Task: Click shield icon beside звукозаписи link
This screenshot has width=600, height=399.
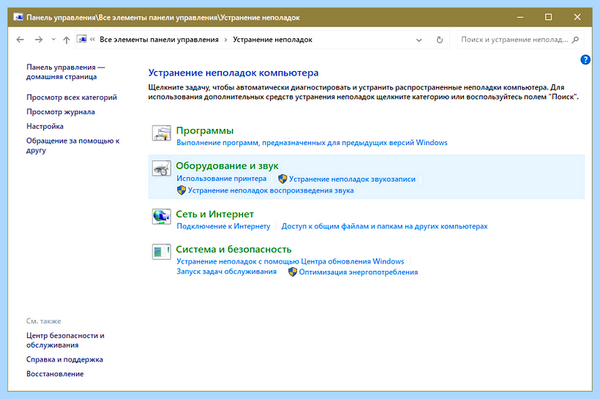Action: pyautogui.click(x=282, y=179)
